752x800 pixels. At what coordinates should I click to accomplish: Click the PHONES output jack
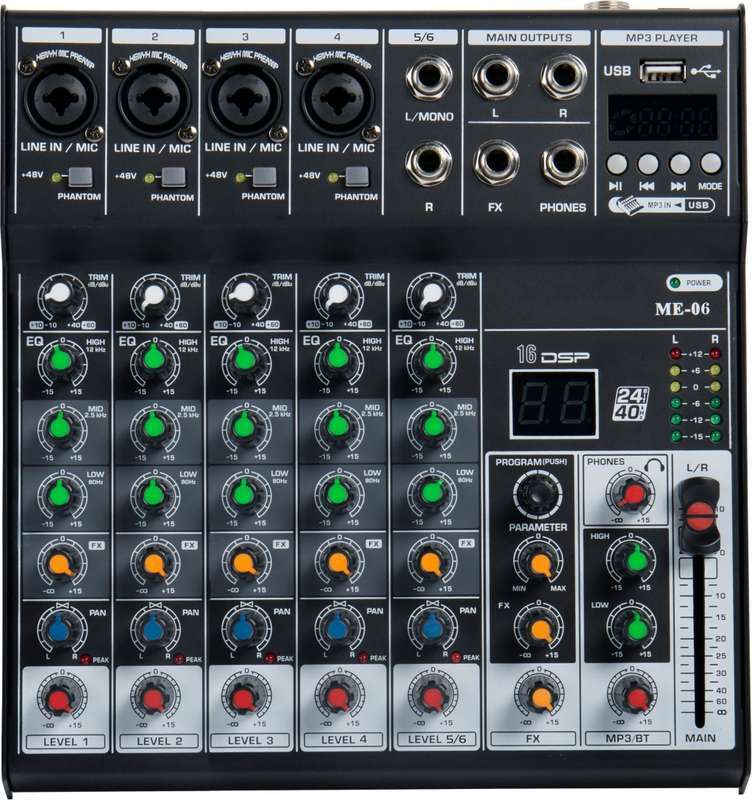(564, 162)
